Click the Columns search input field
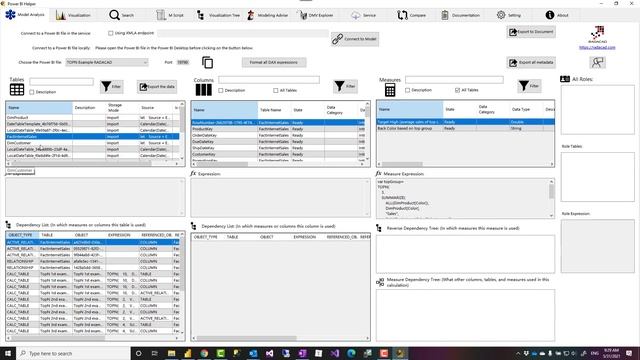Viewport: 640px width, 360px height. point(269,80)
